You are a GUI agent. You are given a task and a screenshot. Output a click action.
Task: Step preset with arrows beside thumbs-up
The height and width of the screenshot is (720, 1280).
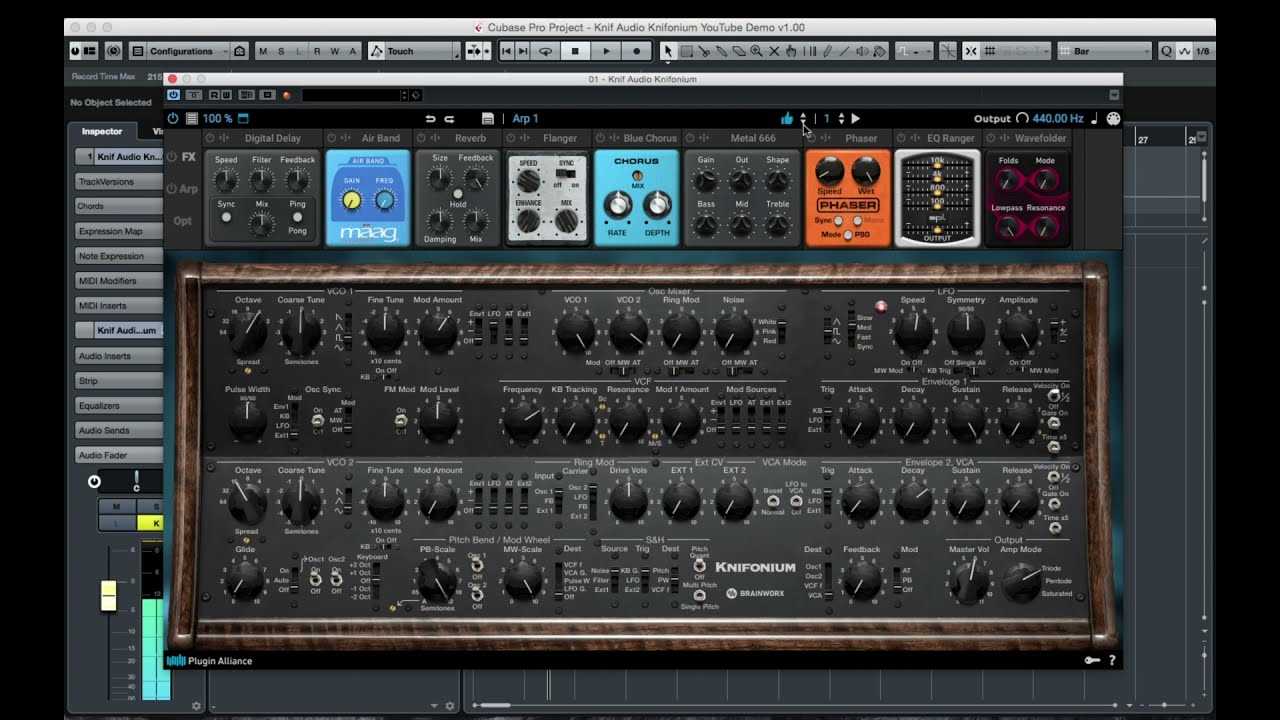tap(803, 118)
